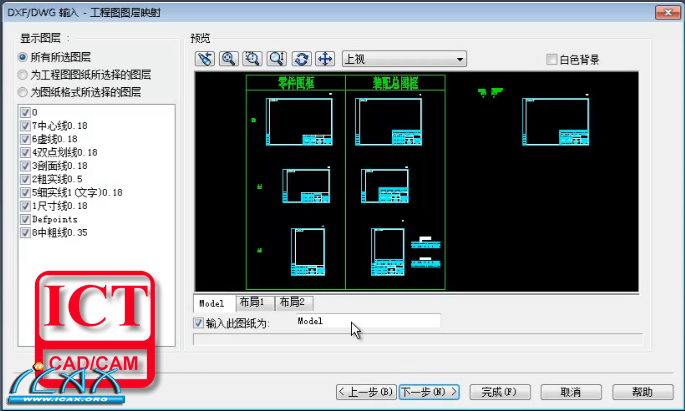Toggle the Defpoints layer checkbox
The height and width of the screenshot is (411, 685).
[25, 219]
